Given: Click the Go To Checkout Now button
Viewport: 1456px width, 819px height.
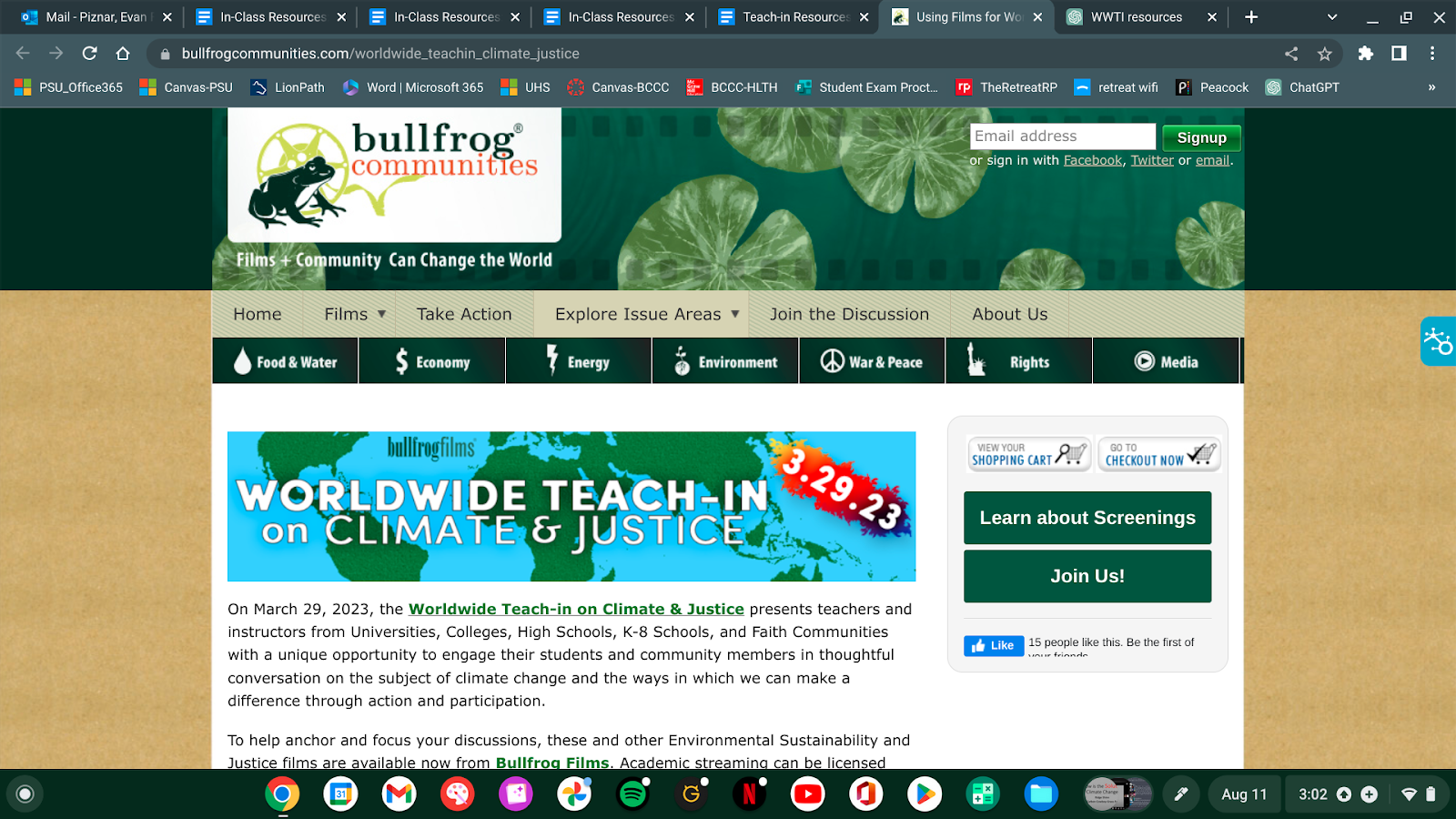Looking at the screenshot, I should point(1159,454).
